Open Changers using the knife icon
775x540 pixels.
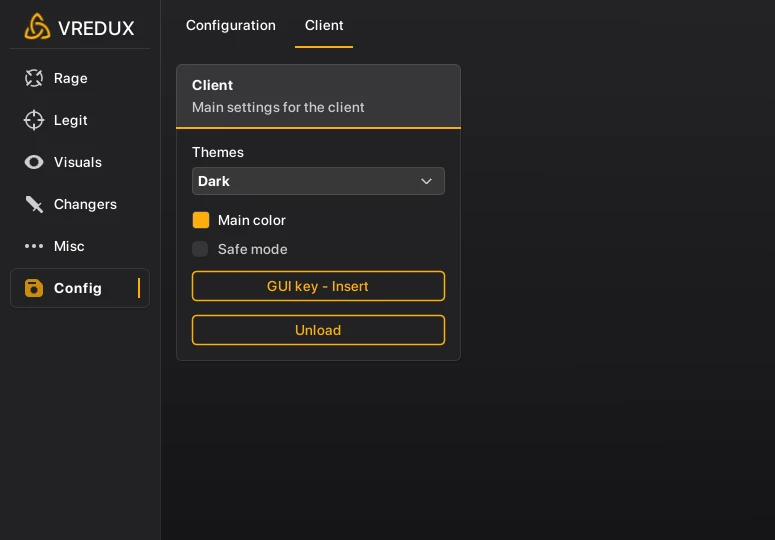coord(34,204)
